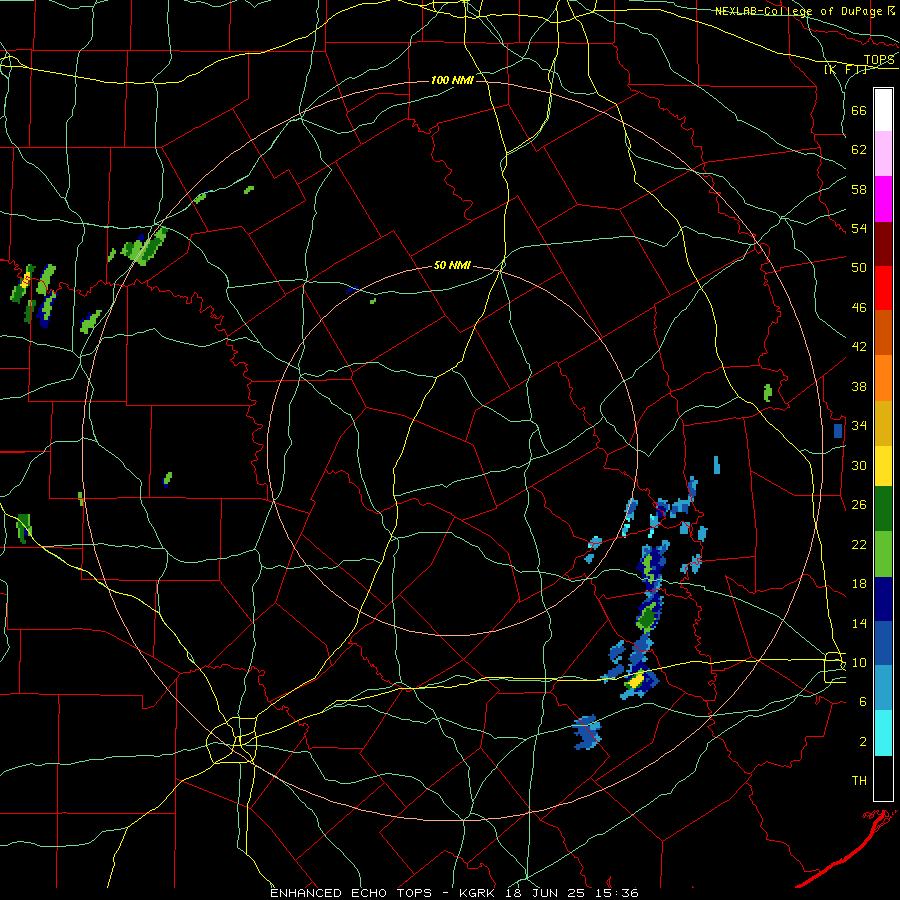Click the bright yellow swatch on the scale
This screenshot has height=900, width=900.
[883, 465]
